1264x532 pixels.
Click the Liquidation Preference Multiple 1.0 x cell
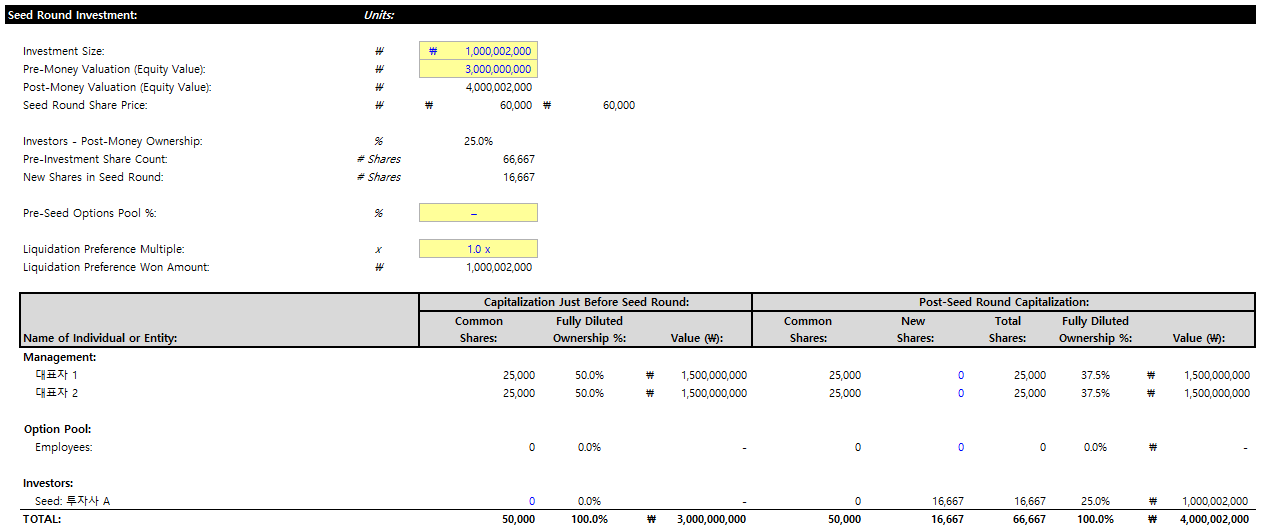pyautogui.click(x=478, y=249)
